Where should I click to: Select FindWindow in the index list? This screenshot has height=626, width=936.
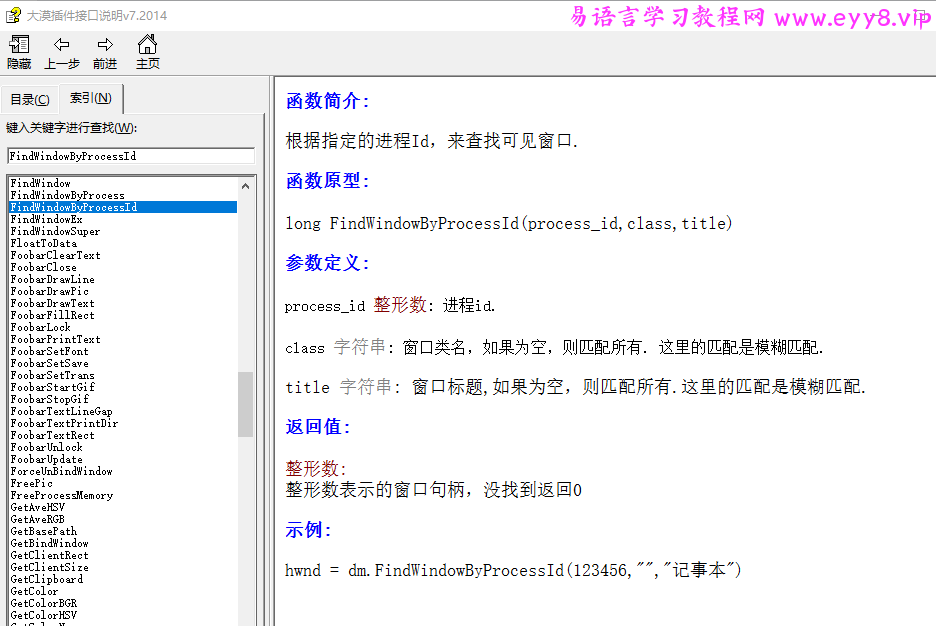coord(60,183)
